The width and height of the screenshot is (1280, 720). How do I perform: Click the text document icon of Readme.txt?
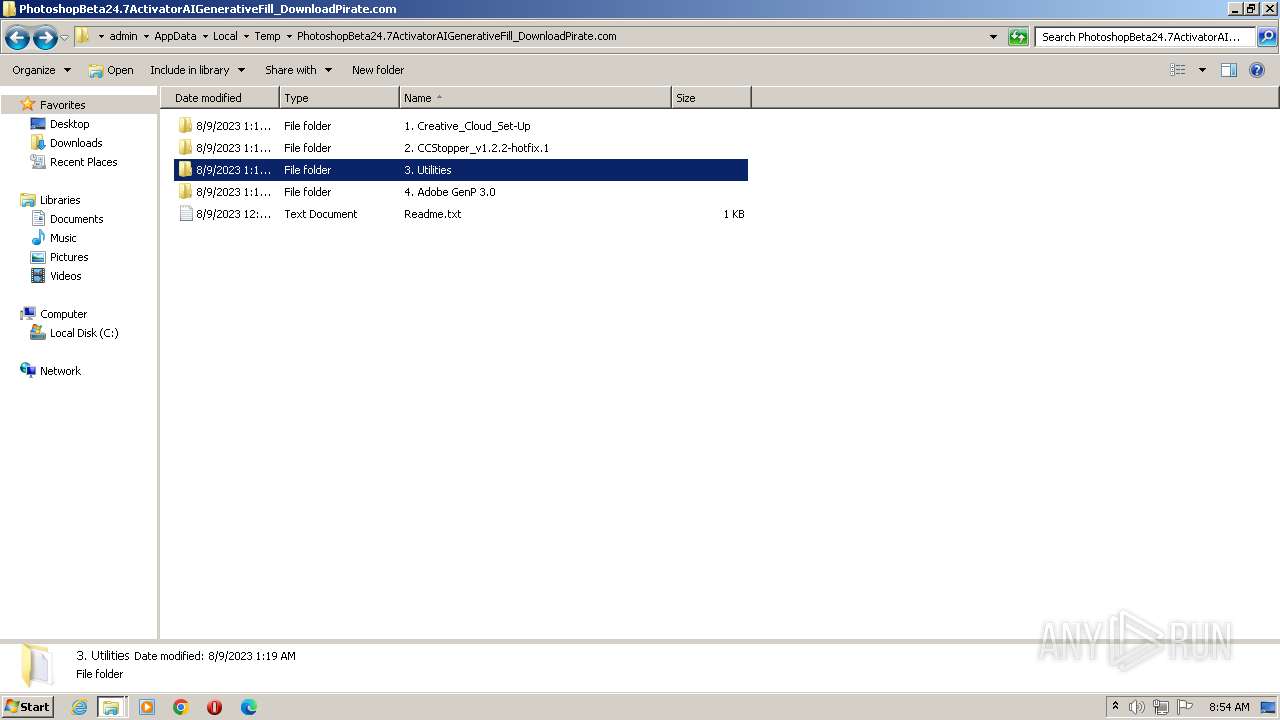(x=185, y=214)
